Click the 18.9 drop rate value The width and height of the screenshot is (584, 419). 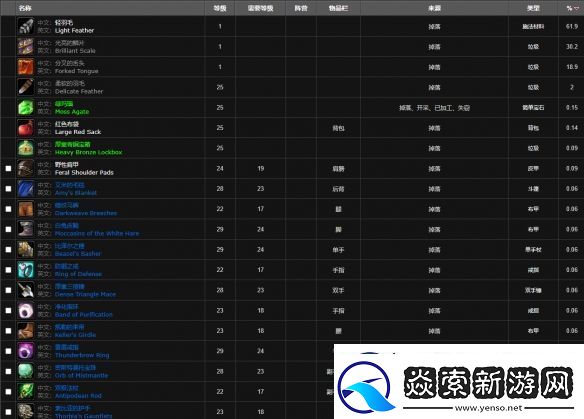[572, 67]
